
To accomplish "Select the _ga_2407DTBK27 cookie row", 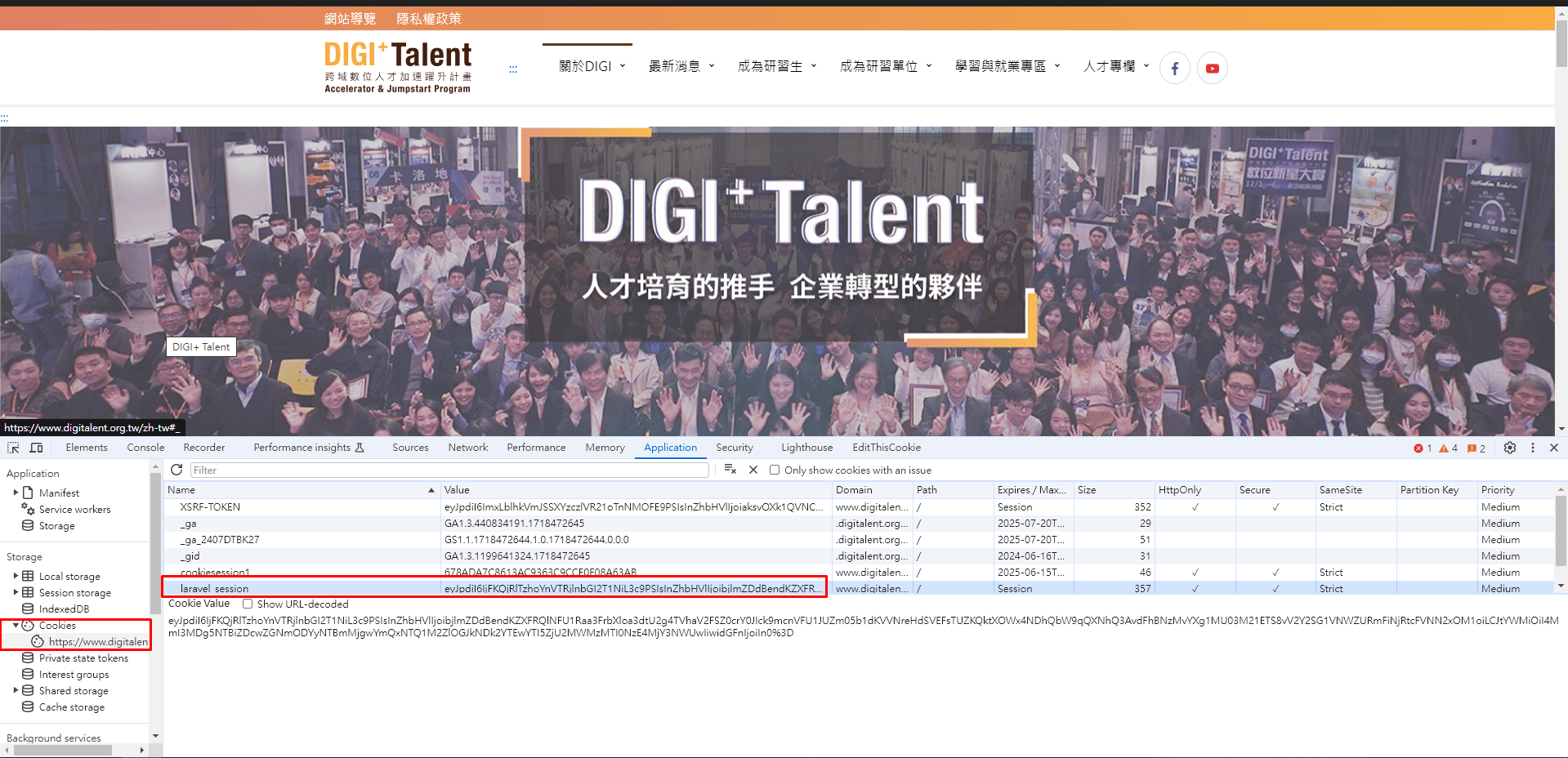I will point(859,540).
